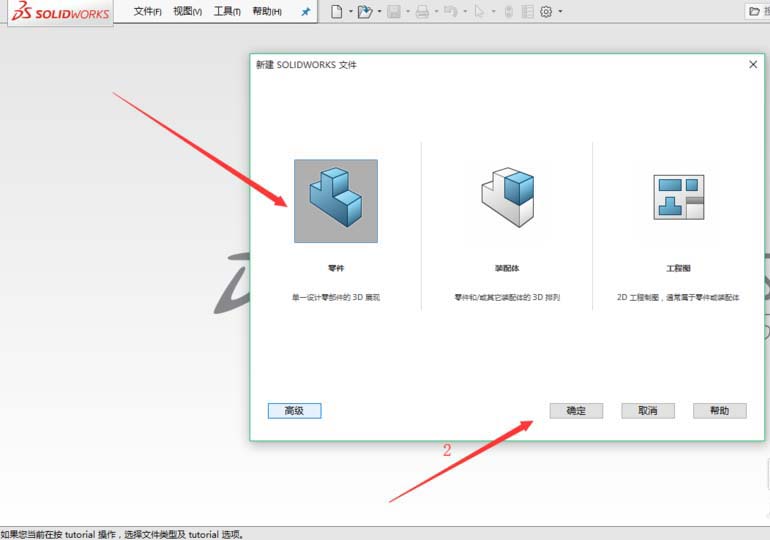Image resolution: width=770 pixels, height=540 pixels.
Task: Click the dialog title 新建 SOLIDWORKS 文件
Action: (x=306, y=65)
